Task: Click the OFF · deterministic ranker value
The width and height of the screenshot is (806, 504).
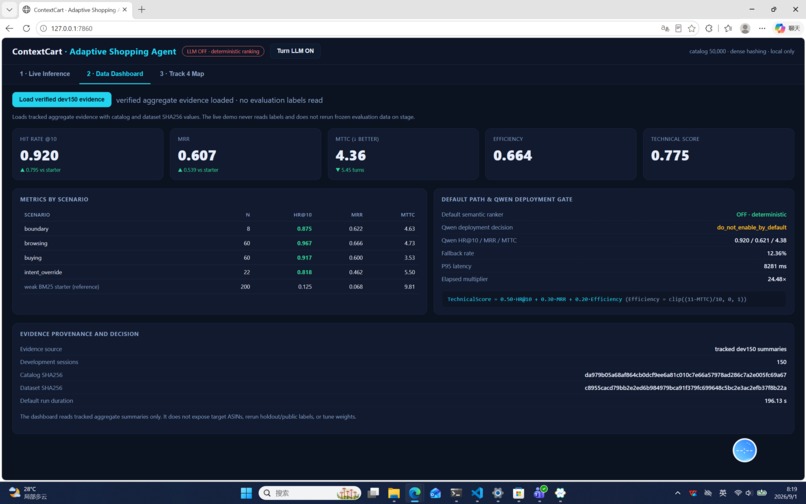Action: click(x=761, y=214)
